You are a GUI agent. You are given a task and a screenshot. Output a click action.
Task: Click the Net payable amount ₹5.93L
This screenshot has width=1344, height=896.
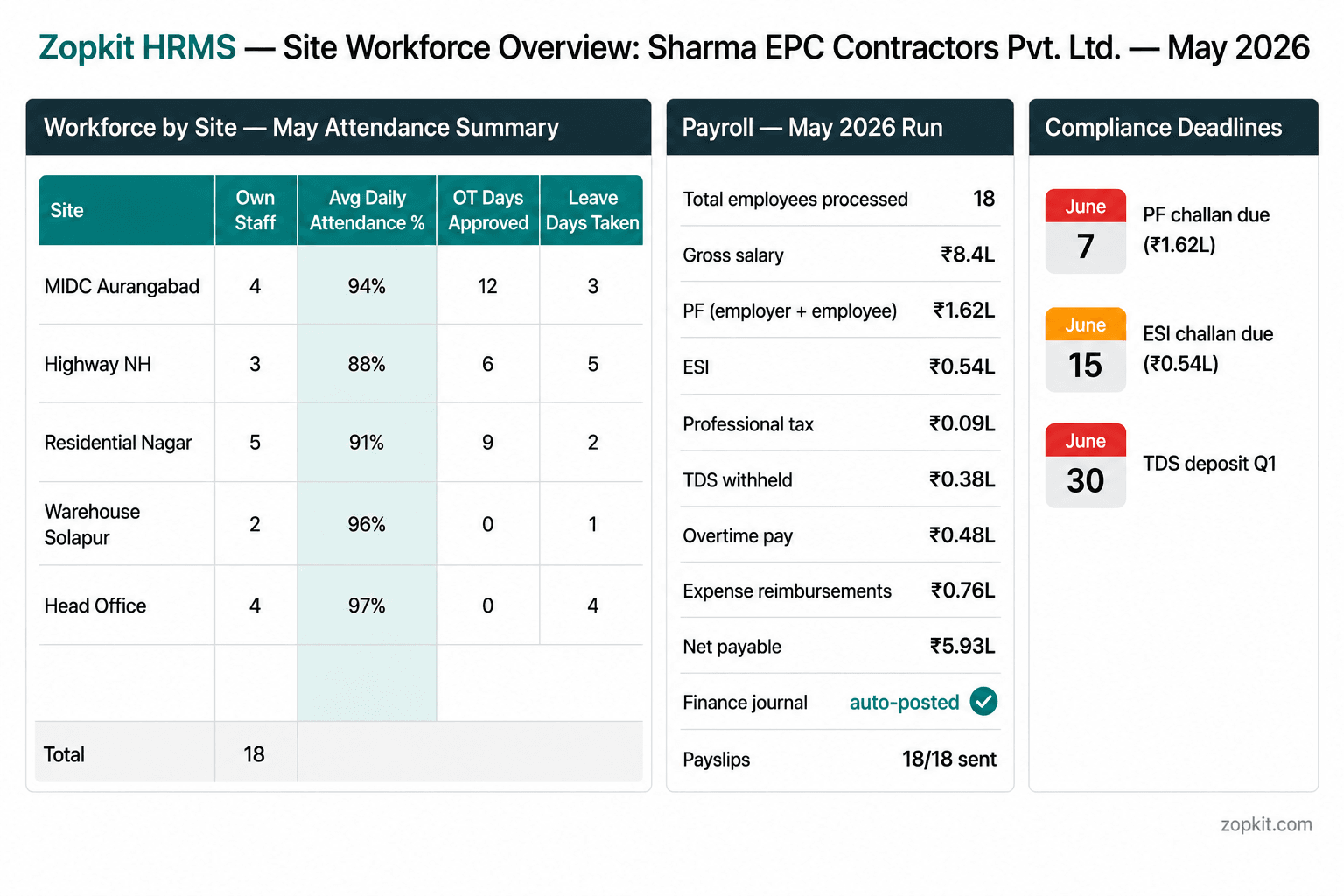[x=962, y=646]
